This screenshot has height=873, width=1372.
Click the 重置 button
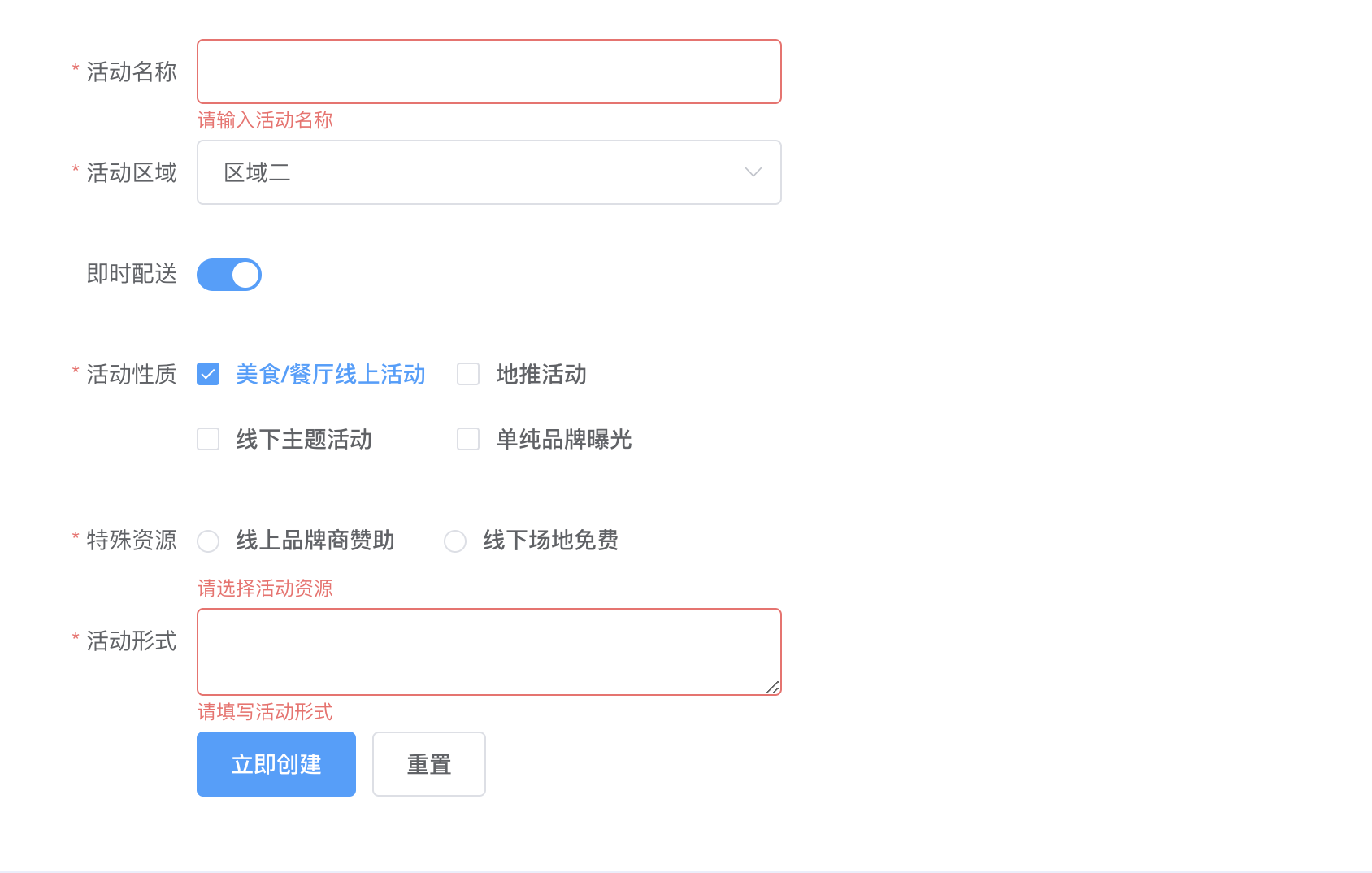click(x=429, y=764)
